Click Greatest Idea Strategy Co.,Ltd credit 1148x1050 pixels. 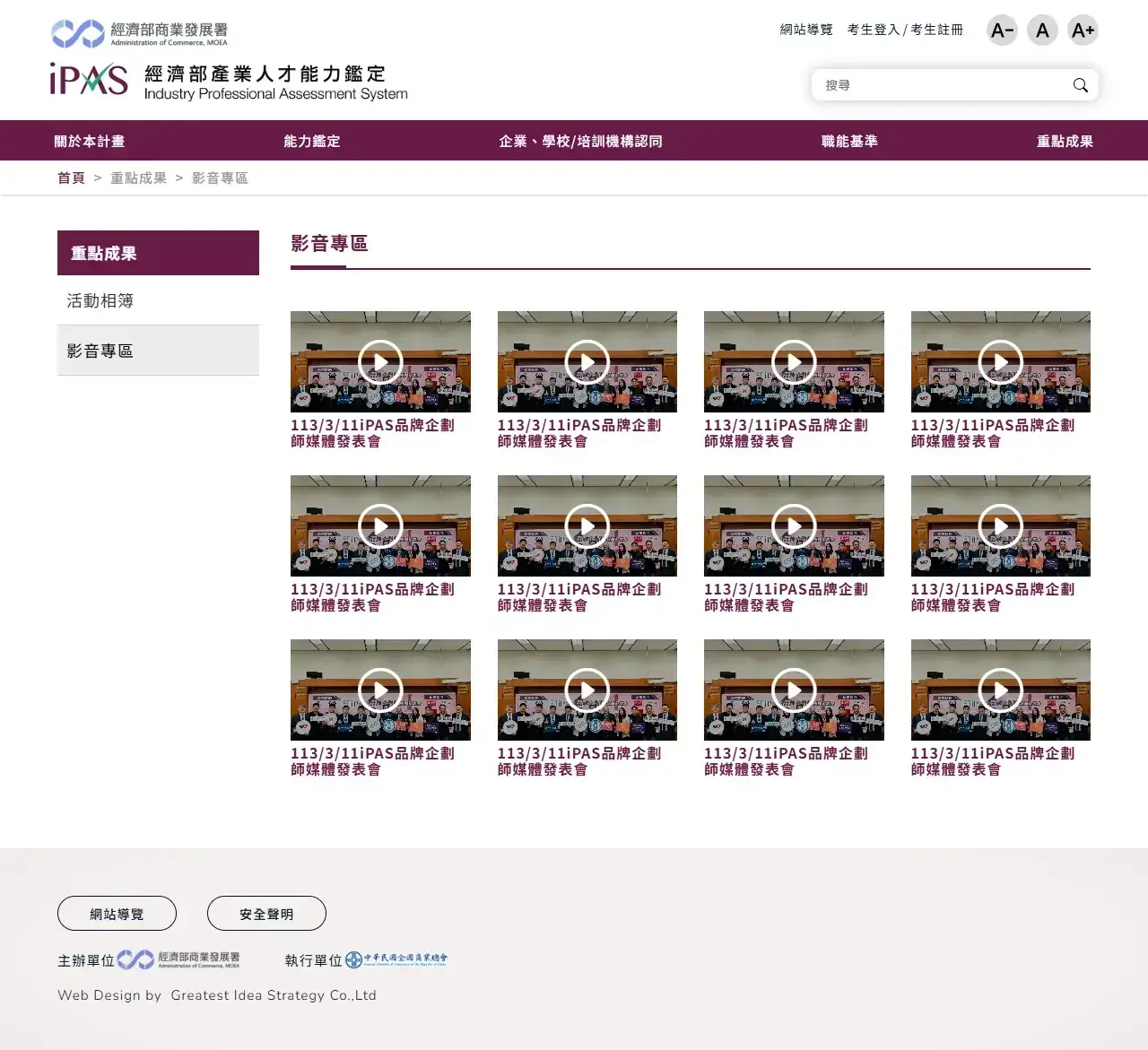(x=274, y=995)
